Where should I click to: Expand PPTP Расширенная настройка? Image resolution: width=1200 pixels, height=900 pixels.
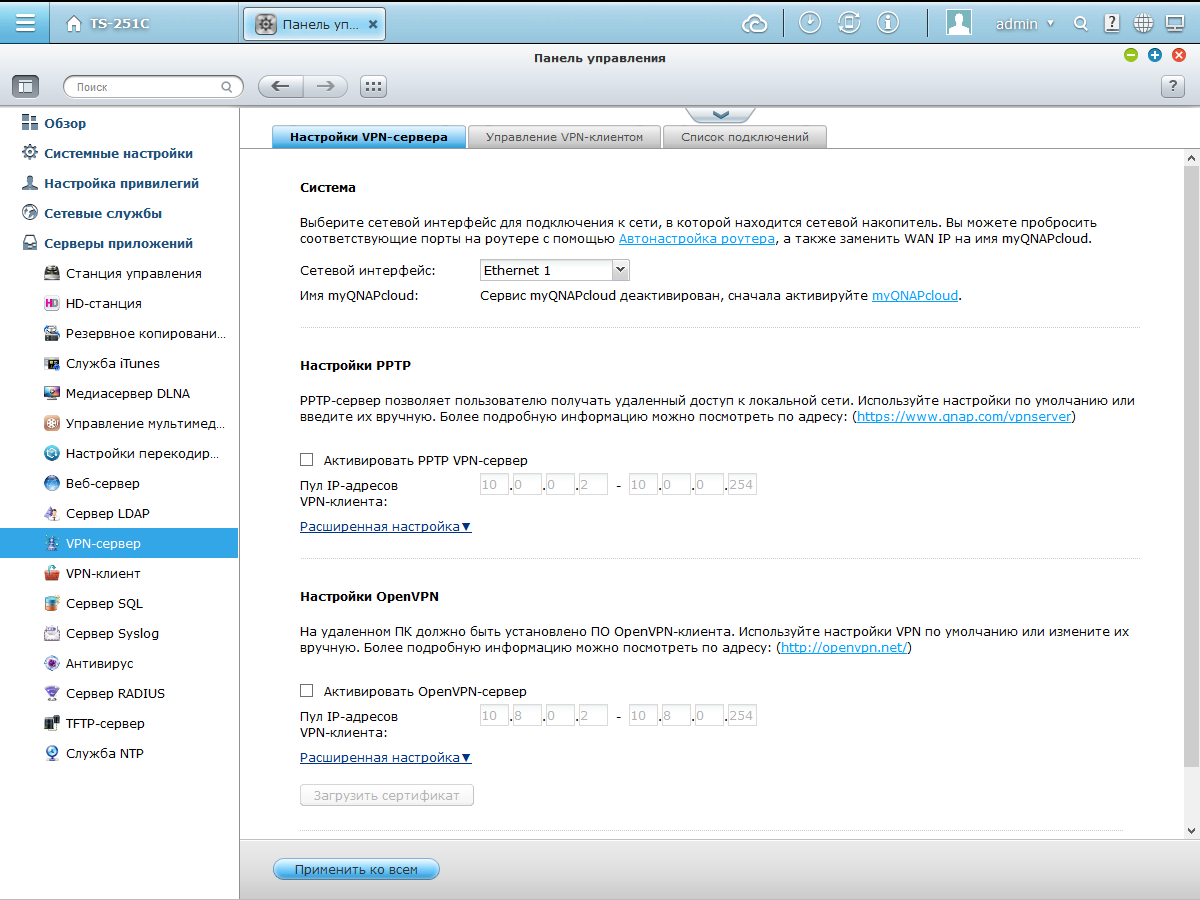pos(386,526)
